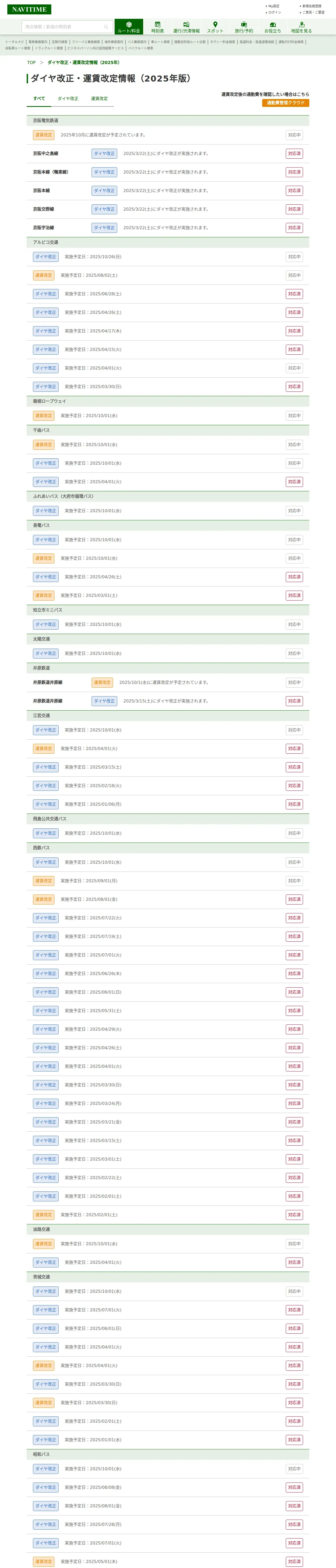Open タクシー料金検索 sub-menu link

tap(223, 42)
